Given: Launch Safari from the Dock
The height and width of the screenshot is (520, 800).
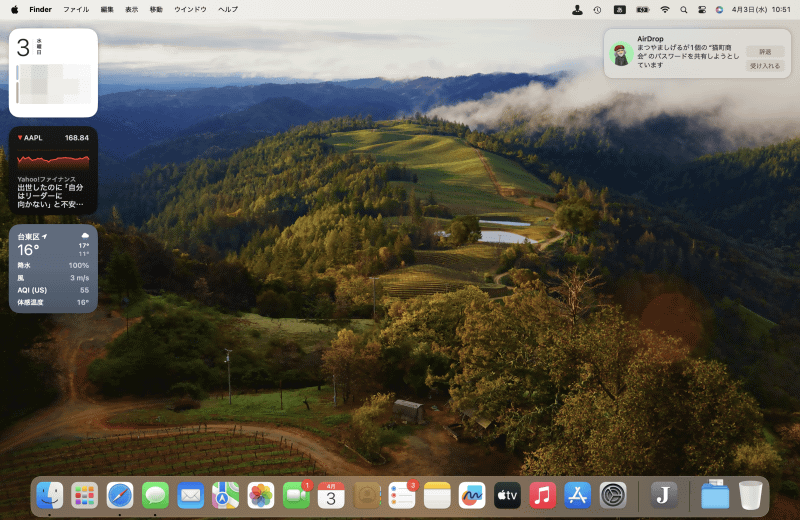Looking at the screenshot, I should (x=120, y=495).
